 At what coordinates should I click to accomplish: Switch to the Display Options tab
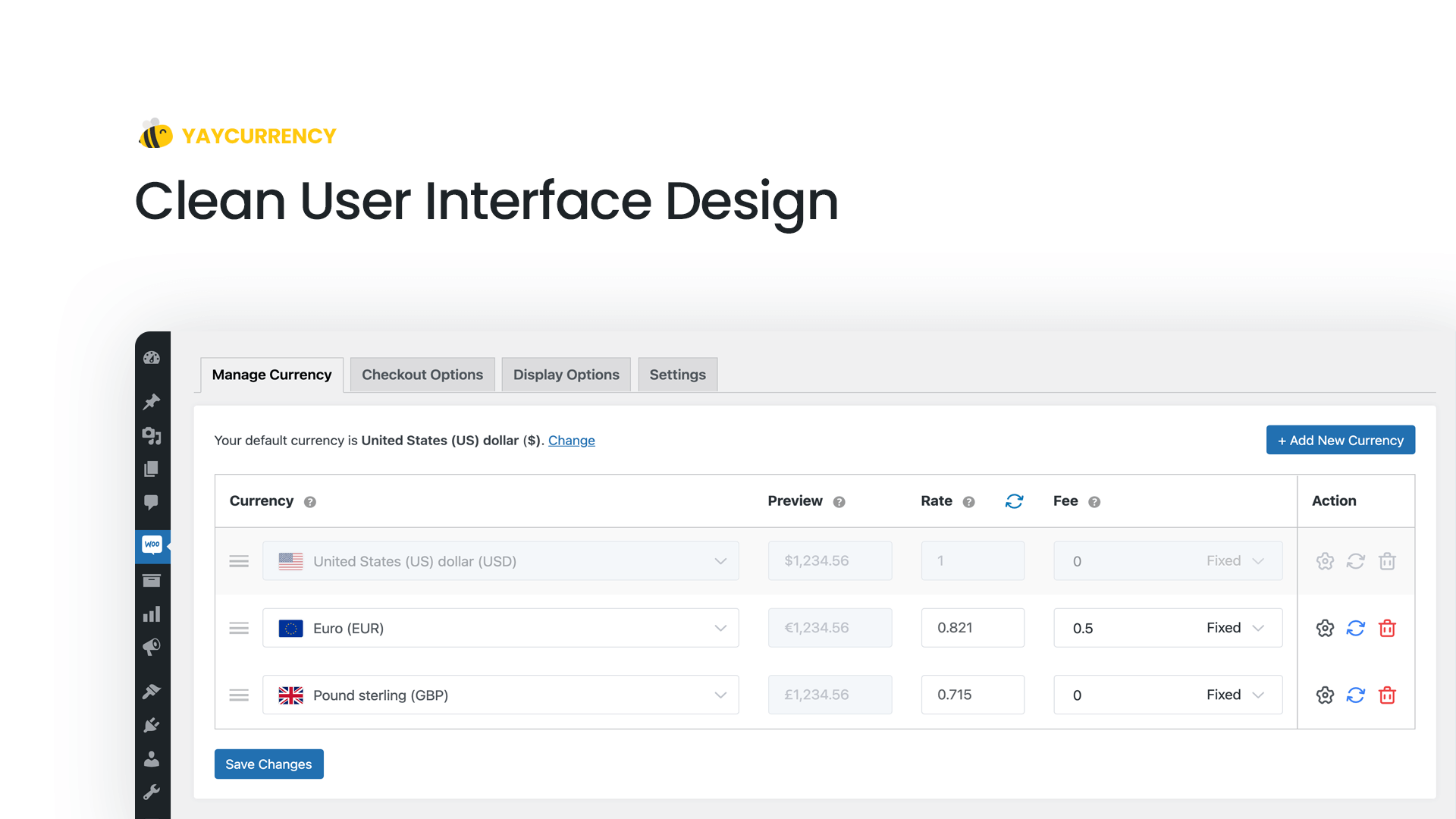[566, 374]
